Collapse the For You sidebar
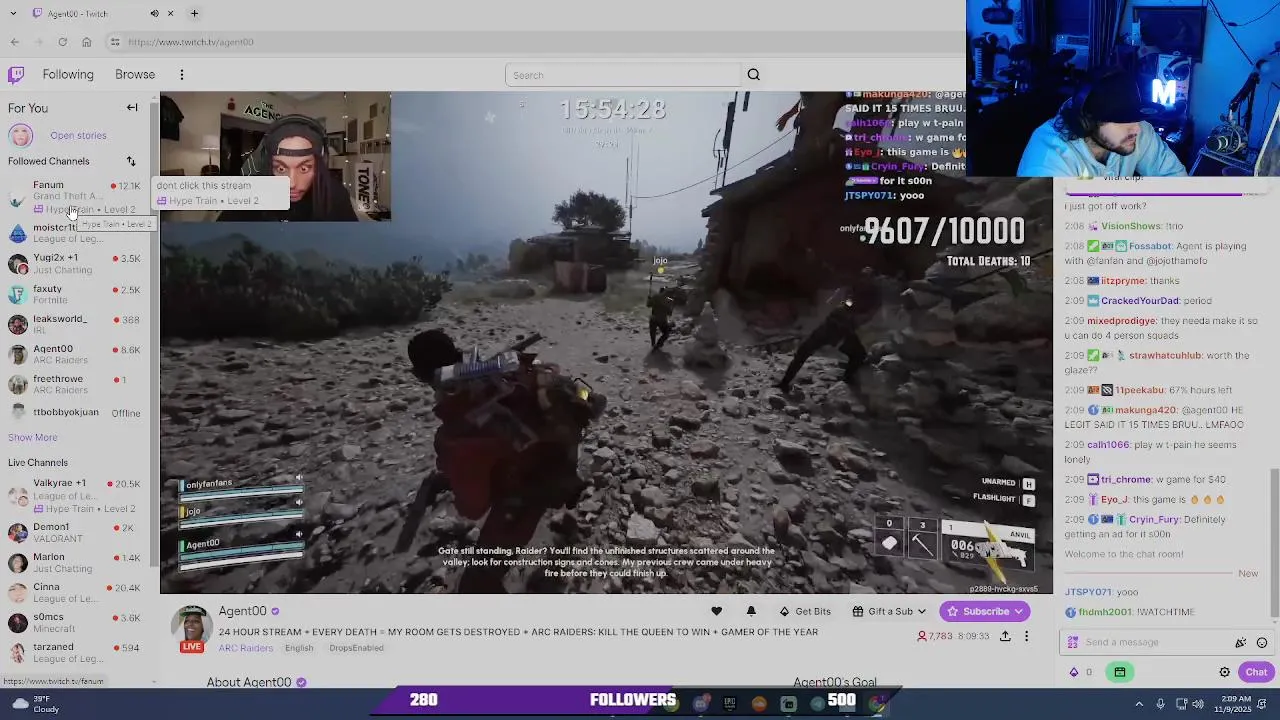Image resolution: width=1280 pixels, height=720 pixels. 132,108
